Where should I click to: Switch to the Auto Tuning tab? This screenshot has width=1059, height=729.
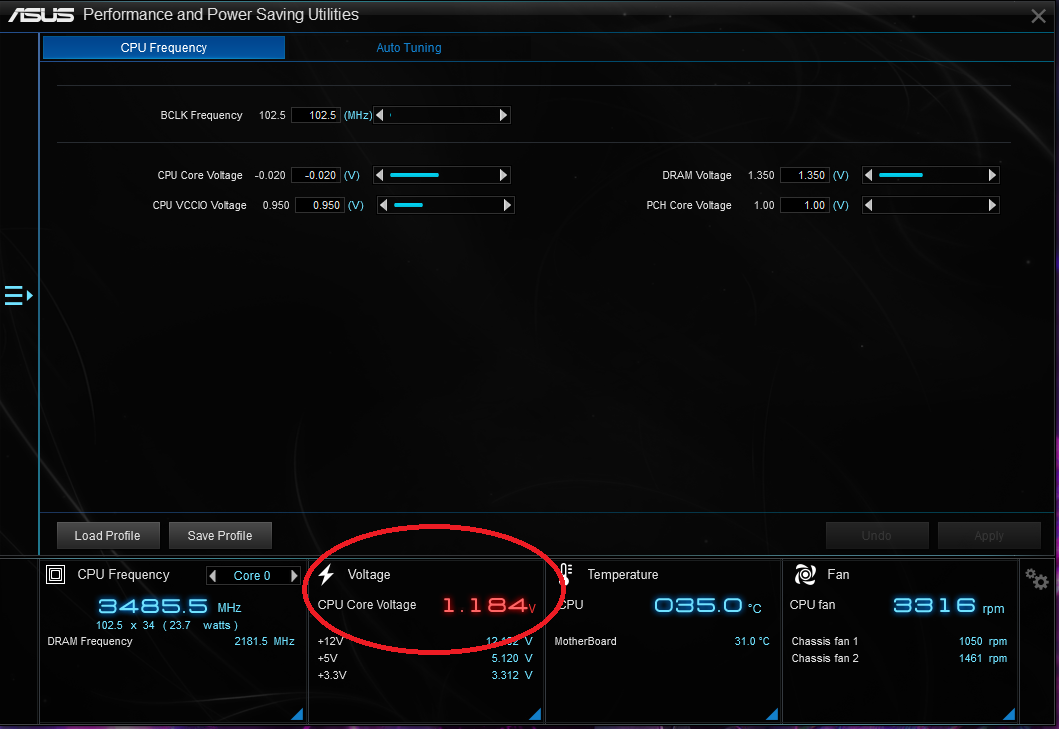(x=408, y=48)
